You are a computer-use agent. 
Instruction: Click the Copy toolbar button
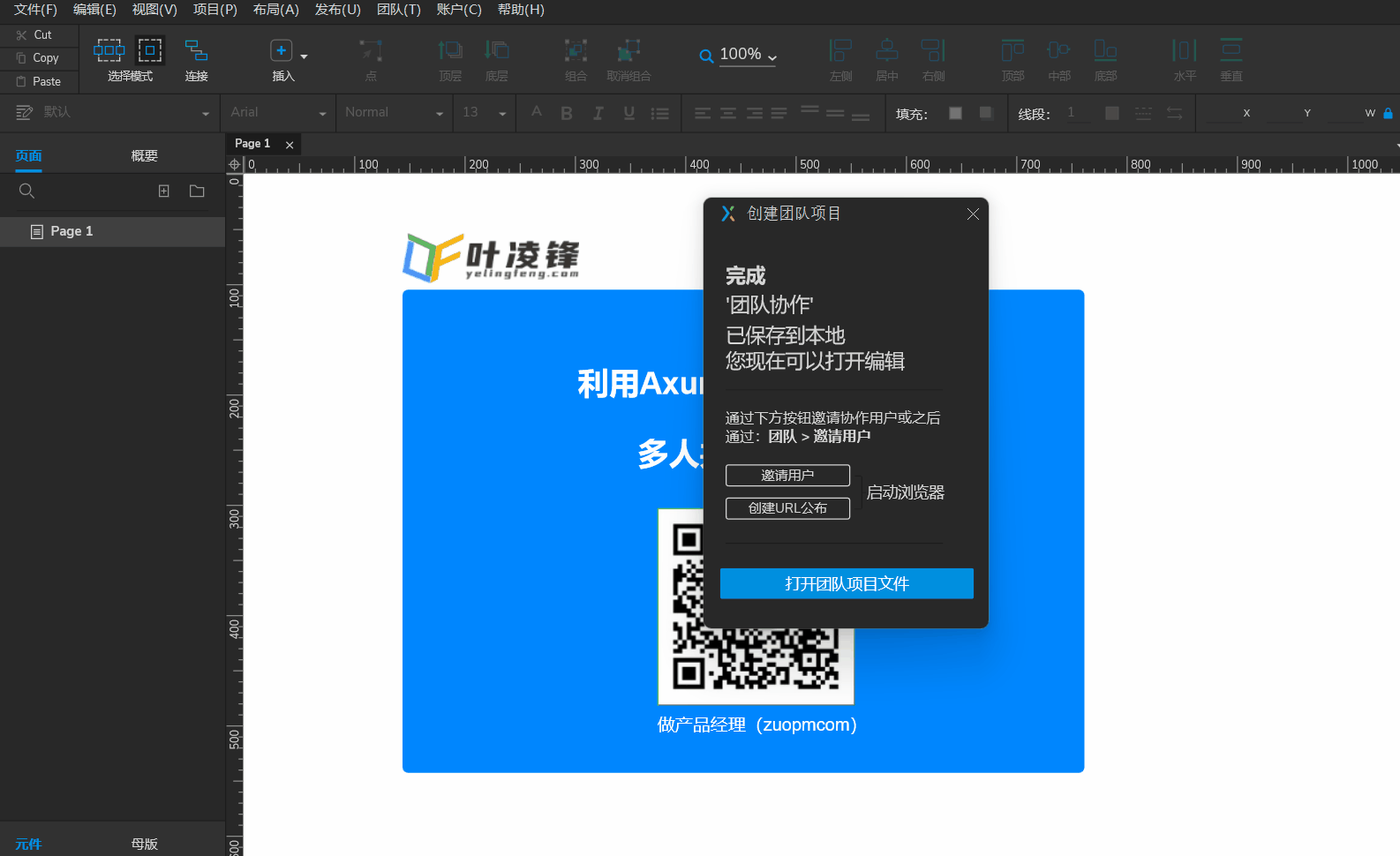click(37, 58)
